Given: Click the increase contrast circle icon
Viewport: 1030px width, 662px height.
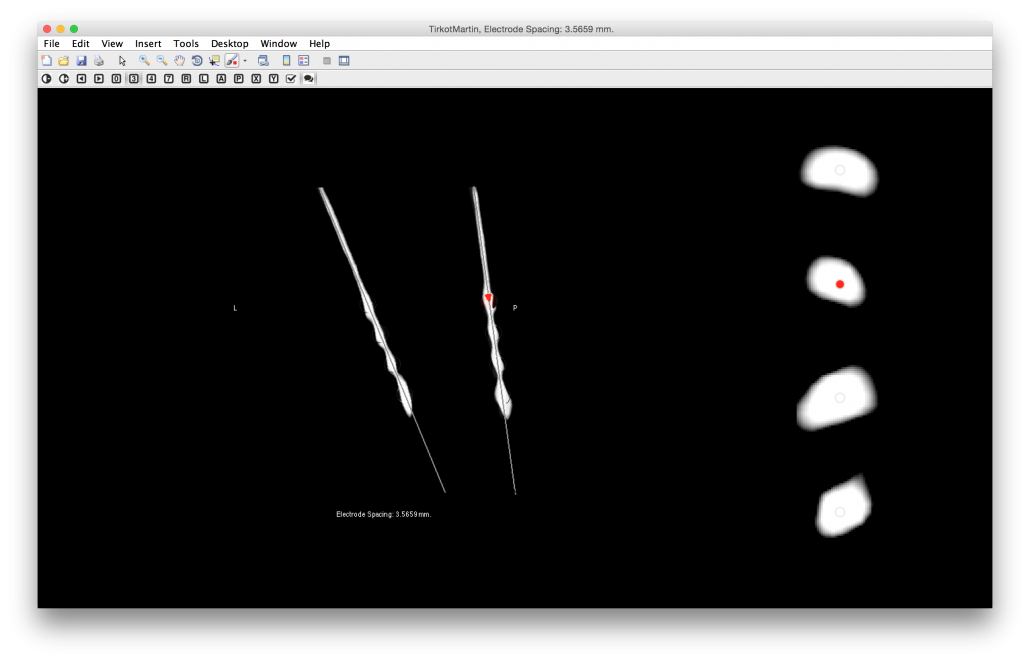Looking at the screenshot, I should [64, 79].
